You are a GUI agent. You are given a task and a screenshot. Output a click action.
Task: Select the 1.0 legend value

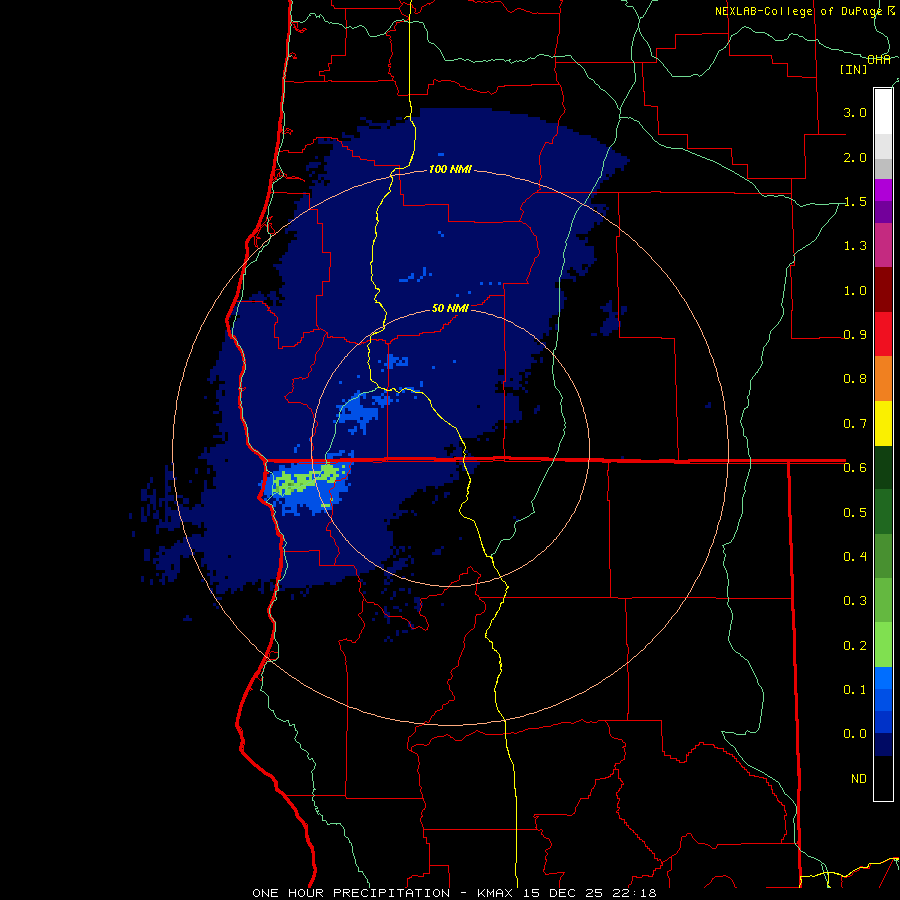pyautogui.click(x=855, y=290)
